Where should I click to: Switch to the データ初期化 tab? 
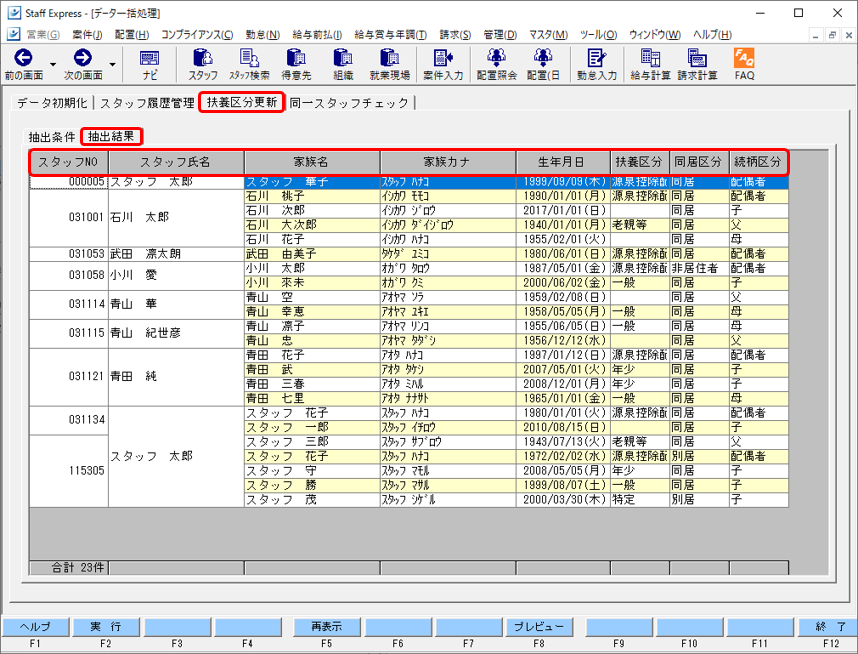pos(52,103)
